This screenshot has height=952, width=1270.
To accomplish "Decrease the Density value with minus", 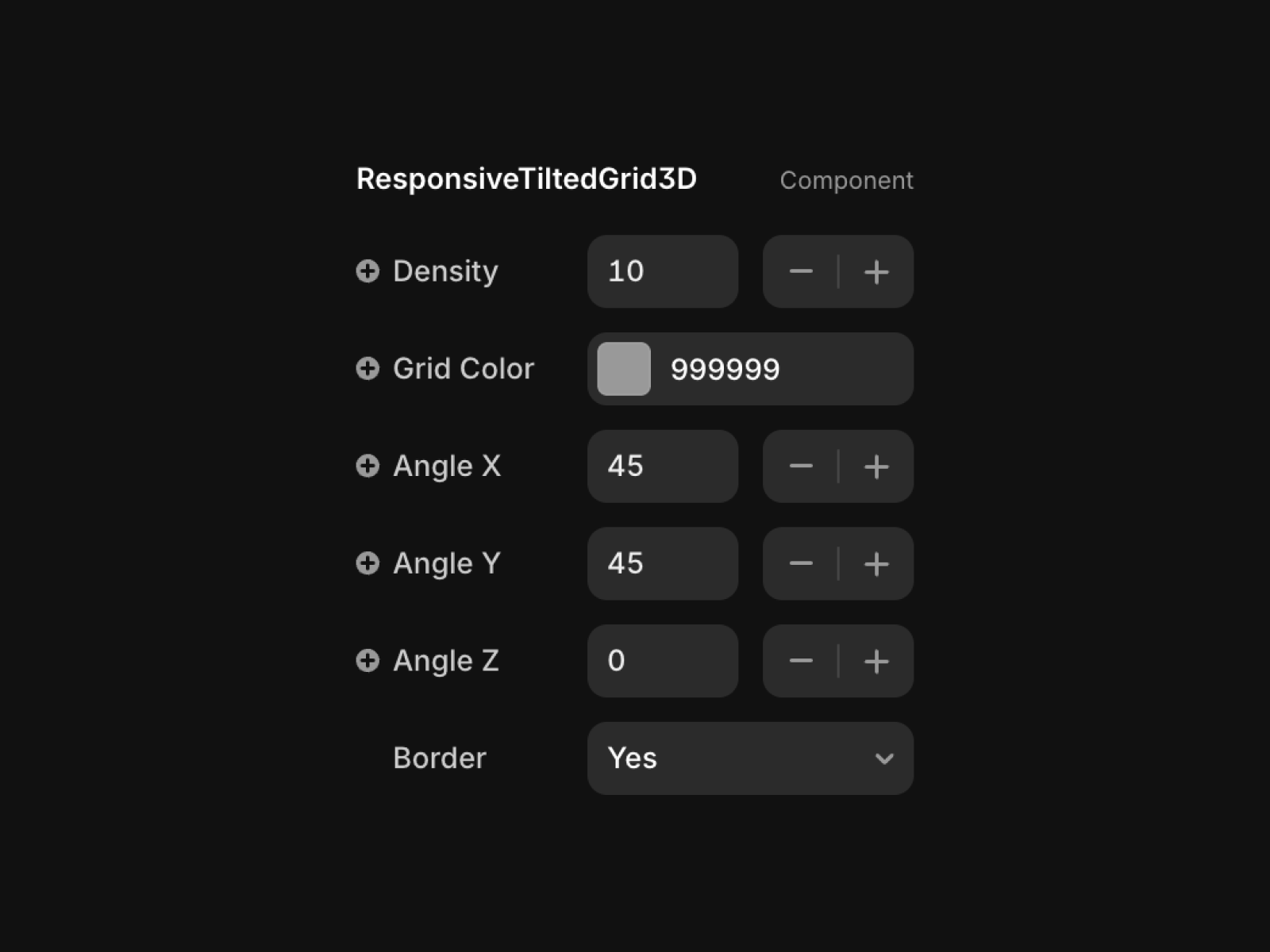I will click(801, 271).
